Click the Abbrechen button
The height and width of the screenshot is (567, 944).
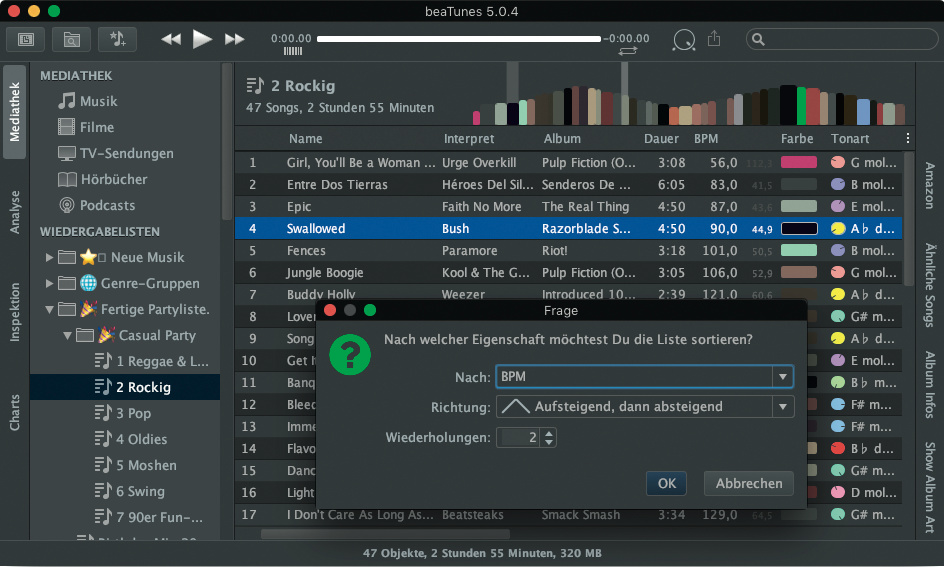(749, 484)
